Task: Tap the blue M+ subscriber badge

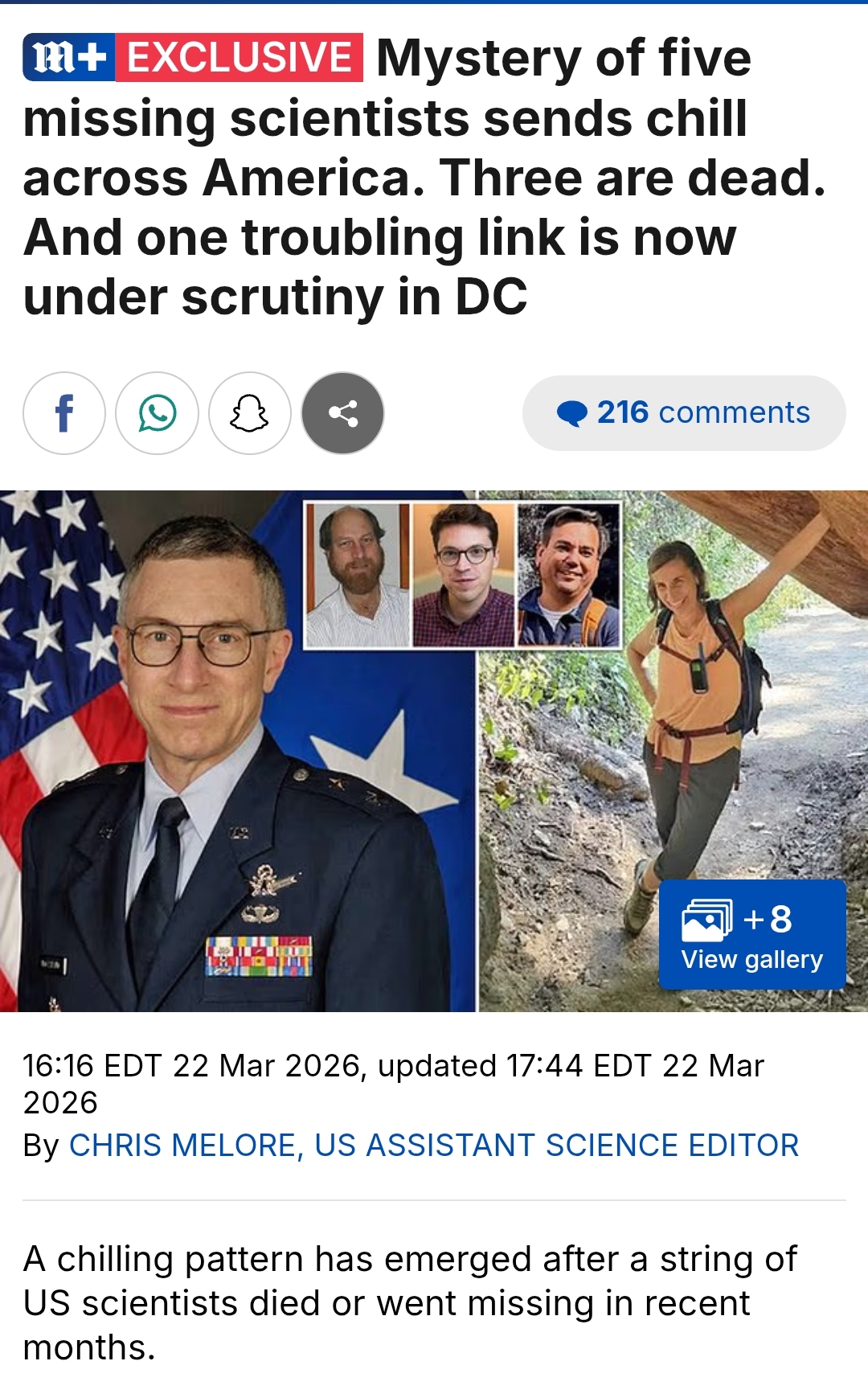Action: point(69,58)
